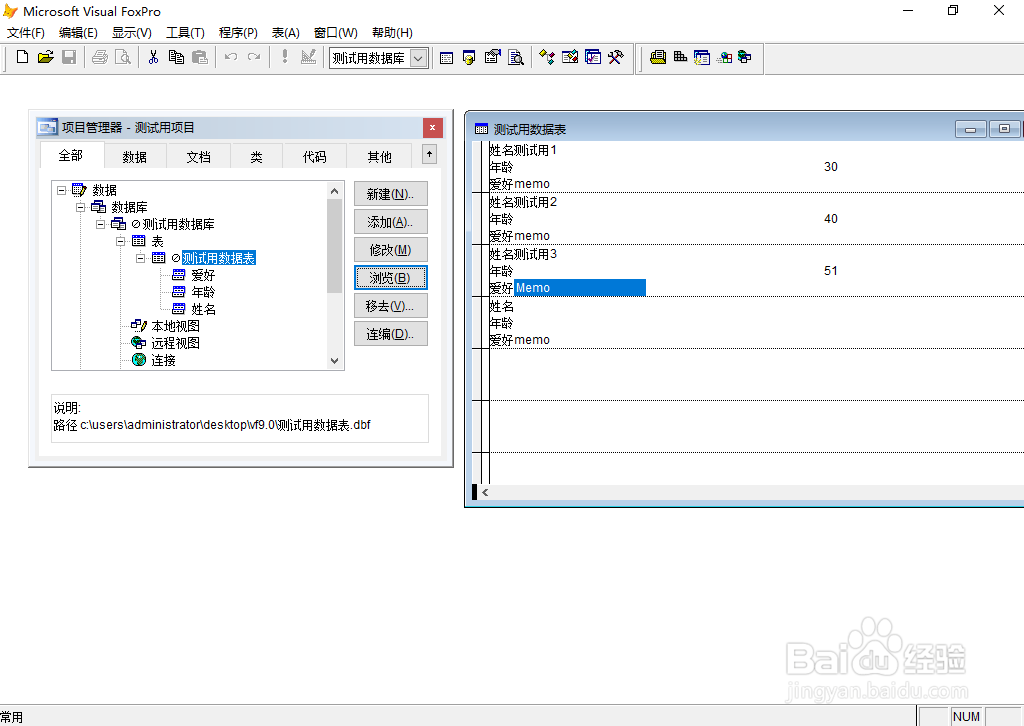Switch to the 代码 tab

pos(315,157)
